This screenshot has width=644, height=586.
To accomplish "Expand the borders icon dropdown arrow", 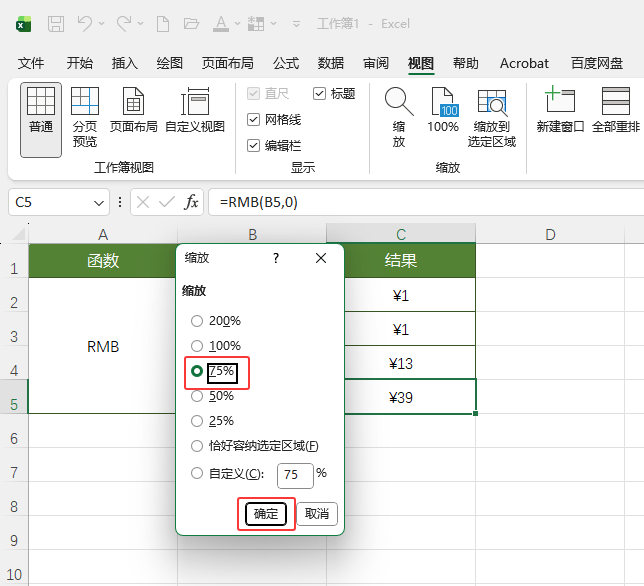I will tap(274, 24).
